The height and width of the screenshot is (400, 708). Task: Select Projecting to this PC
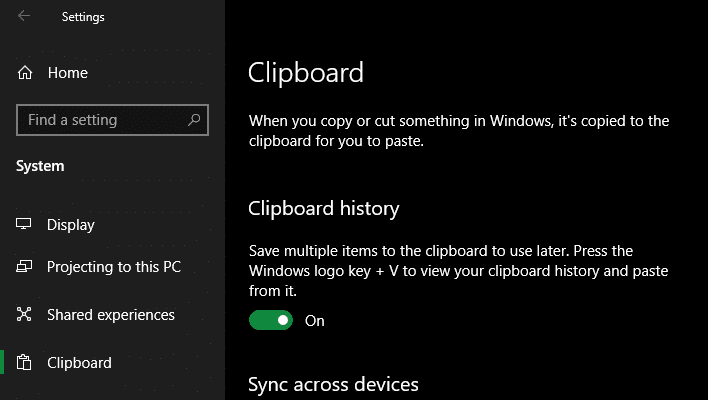pyautogui.click(x=112, y=267)
